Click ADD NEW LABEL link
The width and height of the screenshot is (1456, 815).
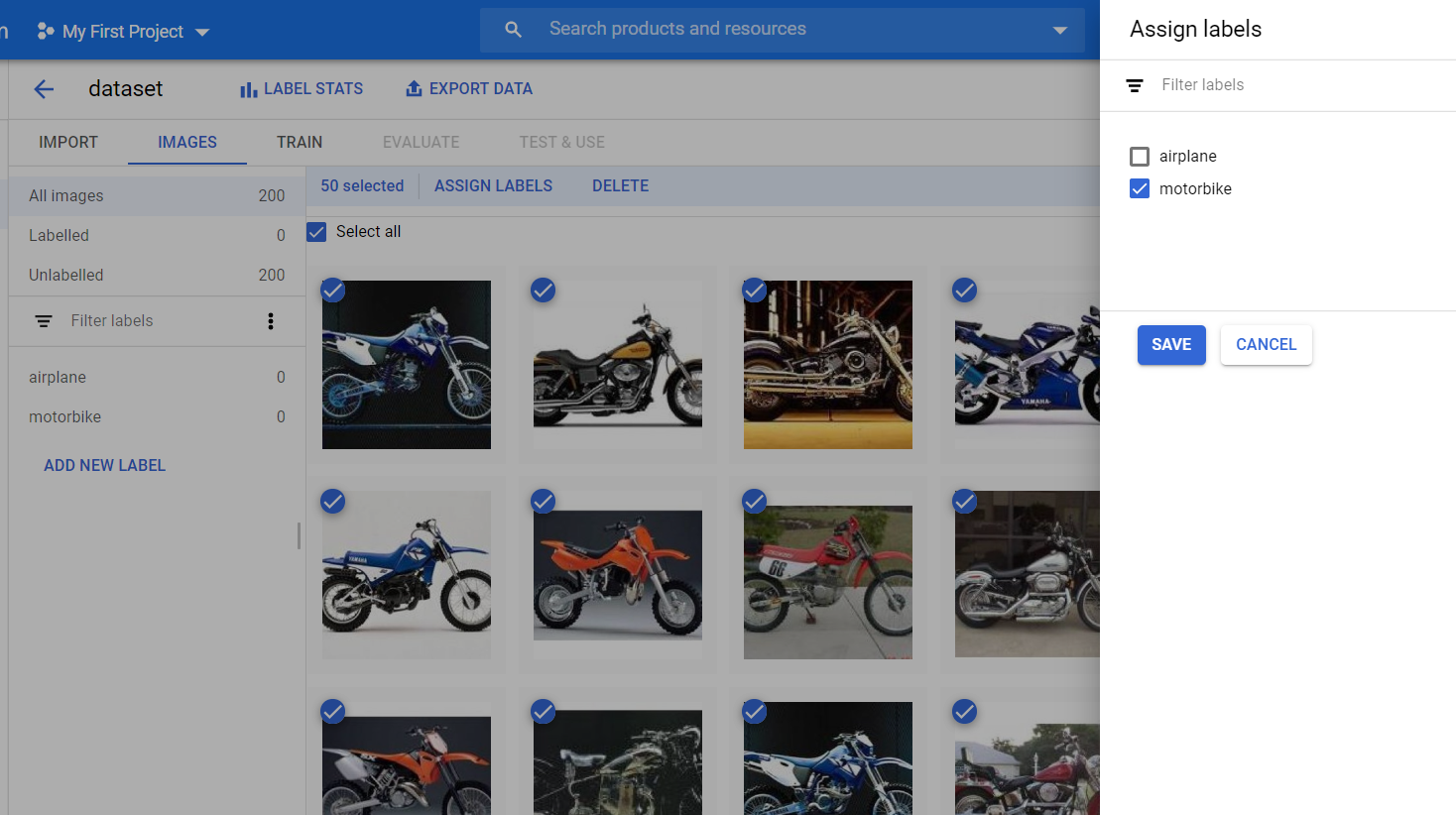click(105, 466)
